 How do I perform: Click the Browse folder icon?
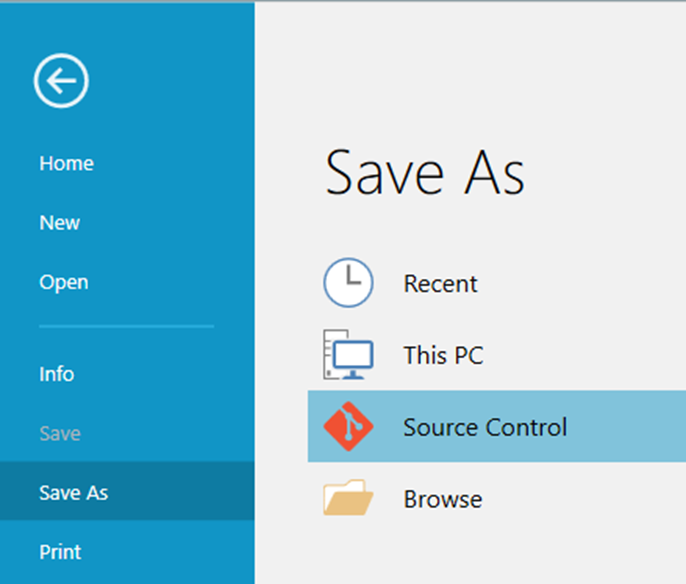pos(348,497)
